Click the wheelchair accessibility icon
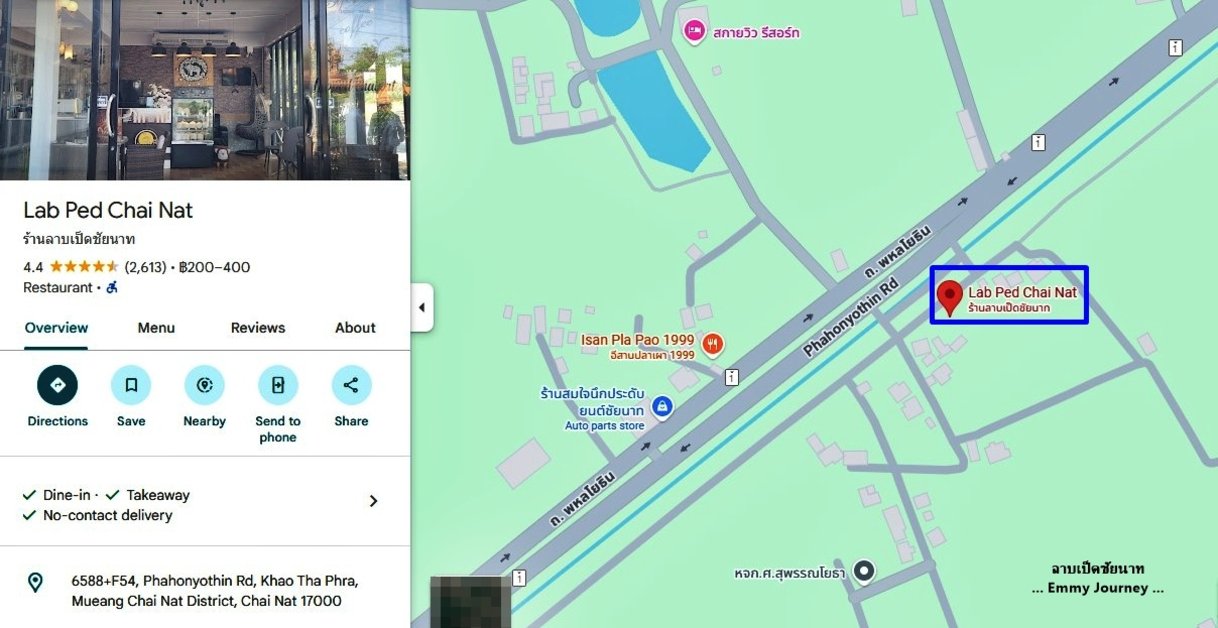This screenshot has height=628, width=1218. tap(112, 288)
